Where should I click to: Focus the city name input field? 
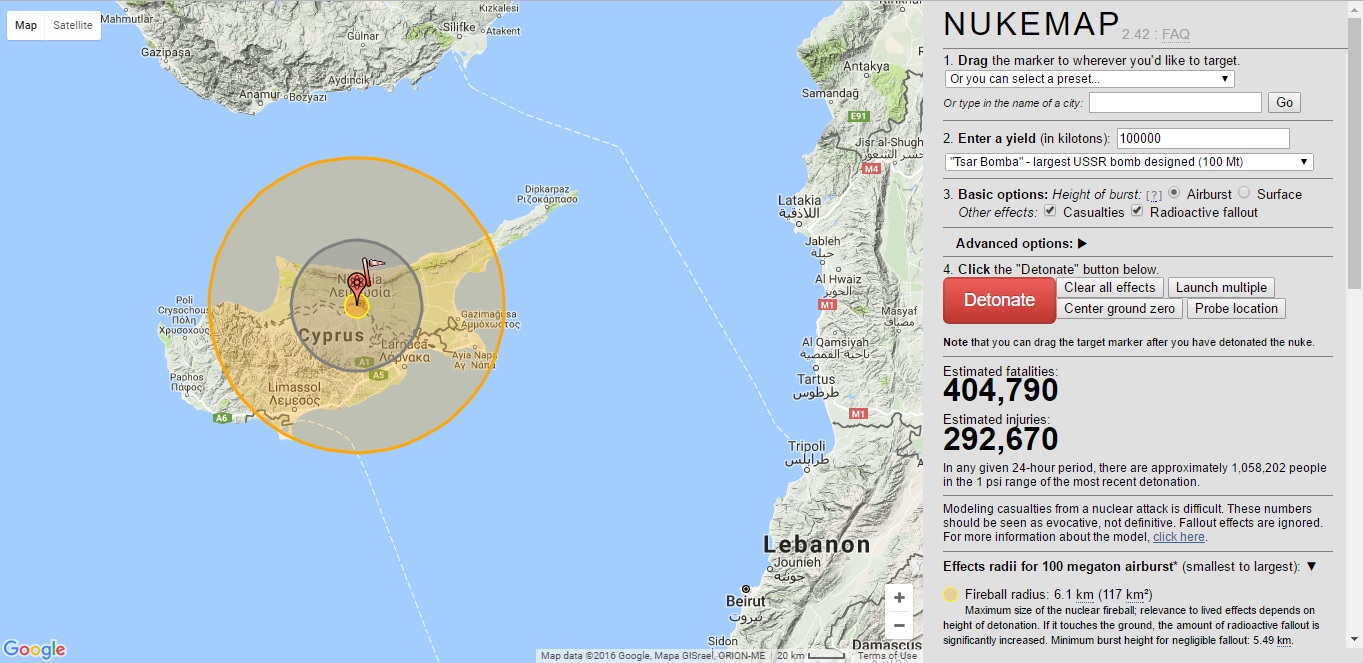pos(1175,103)
